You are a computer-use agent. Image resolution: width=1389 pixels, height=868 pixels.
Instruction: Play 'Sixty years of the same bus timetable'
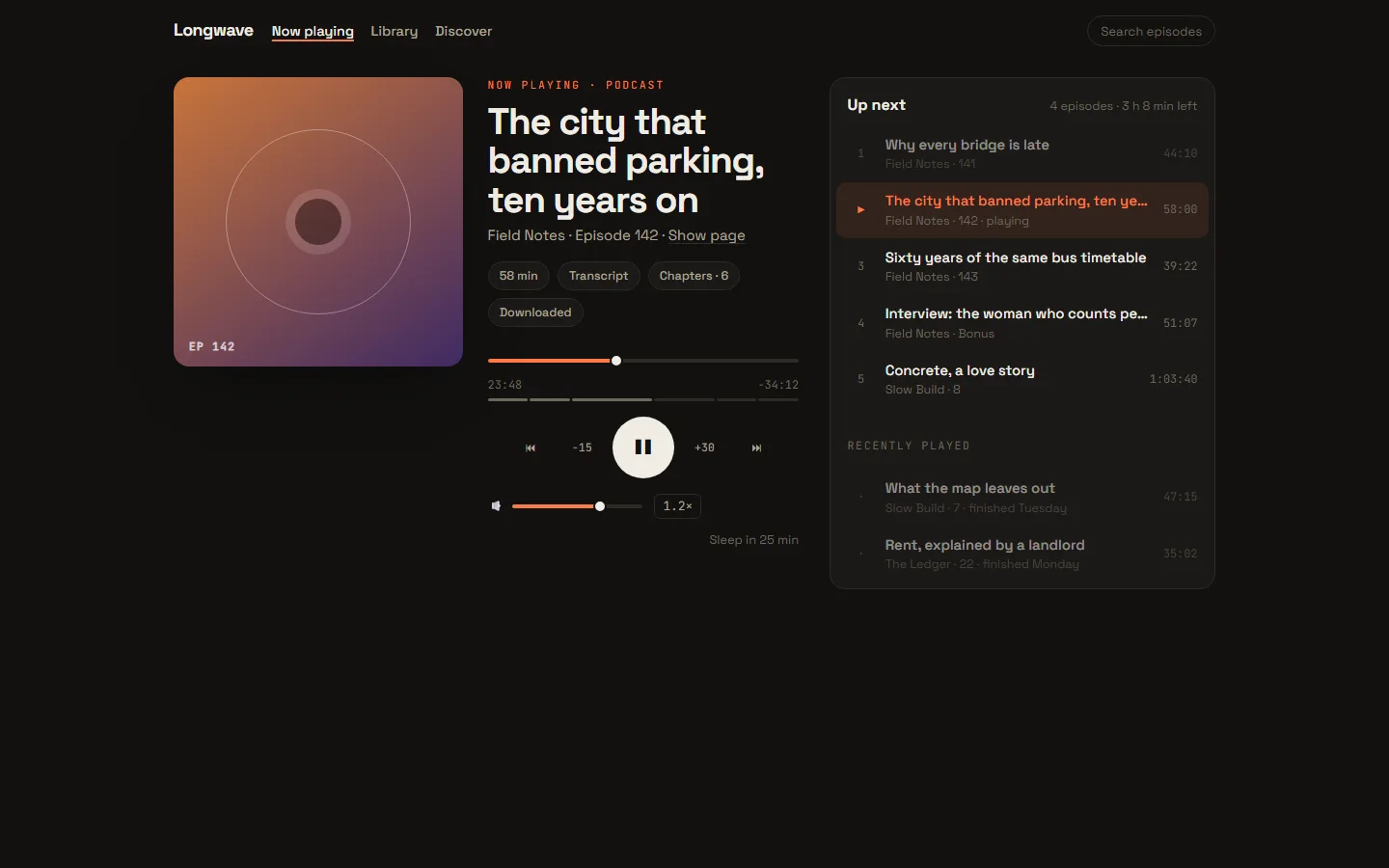(x=1022, y=266)
